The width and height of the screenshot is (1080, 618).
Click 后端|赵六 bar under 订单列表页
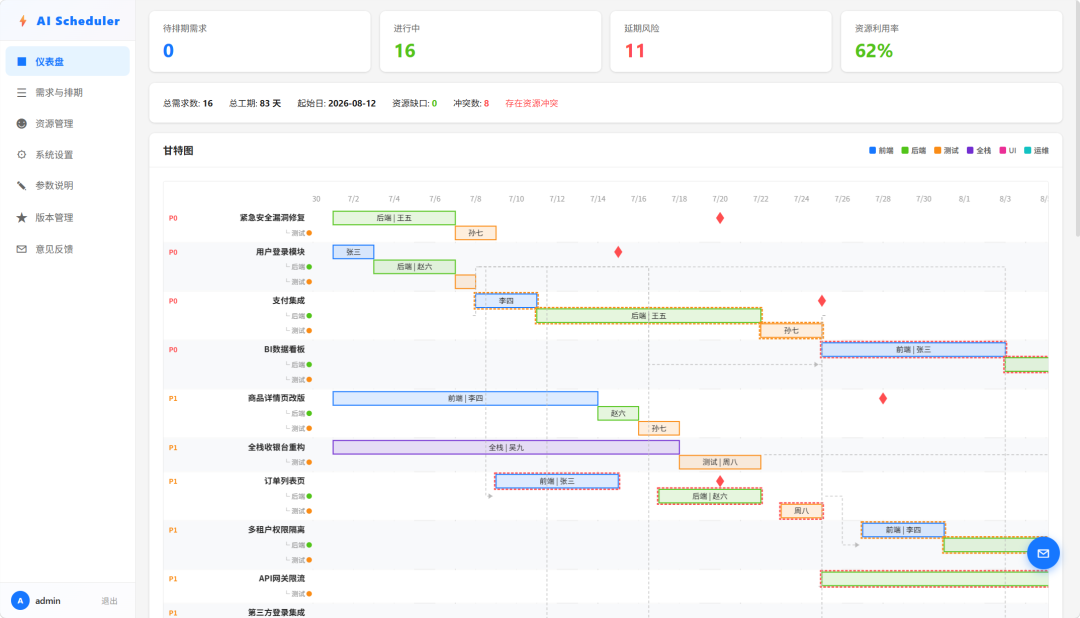click(709, 496)
